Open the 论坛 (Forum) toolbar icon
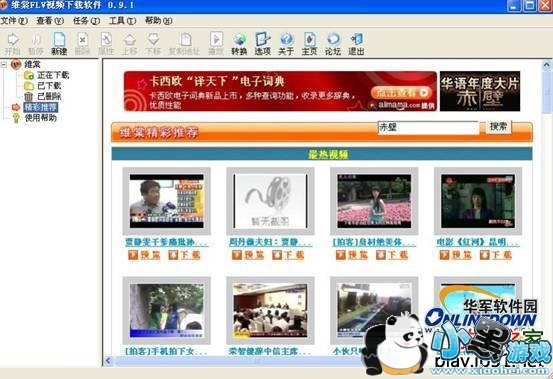This screenshot has height=379, width=553. [333, 44]
